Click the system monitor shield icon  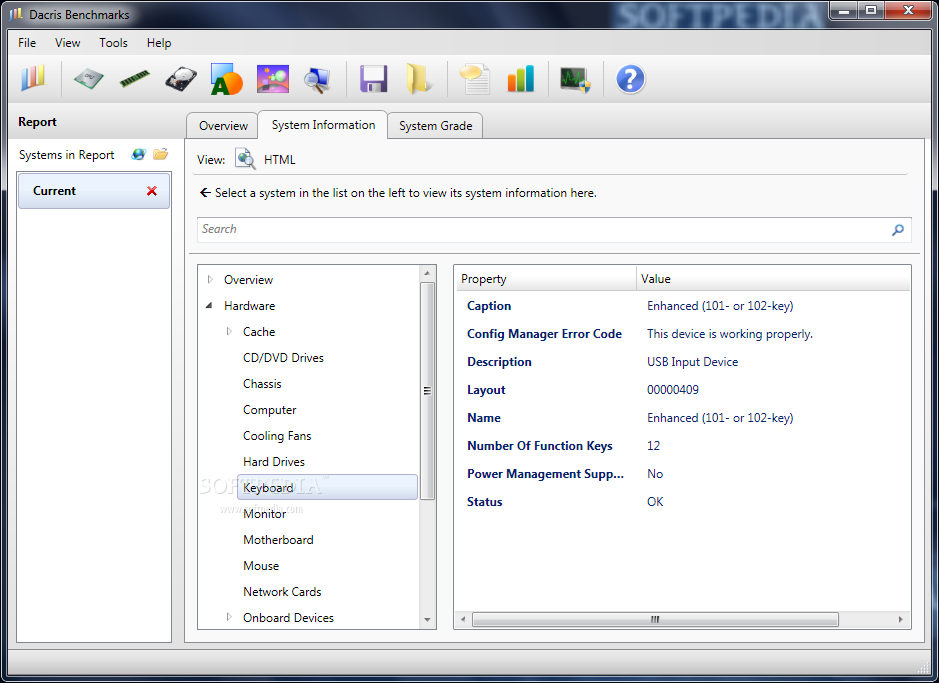[x=575, y=79]
